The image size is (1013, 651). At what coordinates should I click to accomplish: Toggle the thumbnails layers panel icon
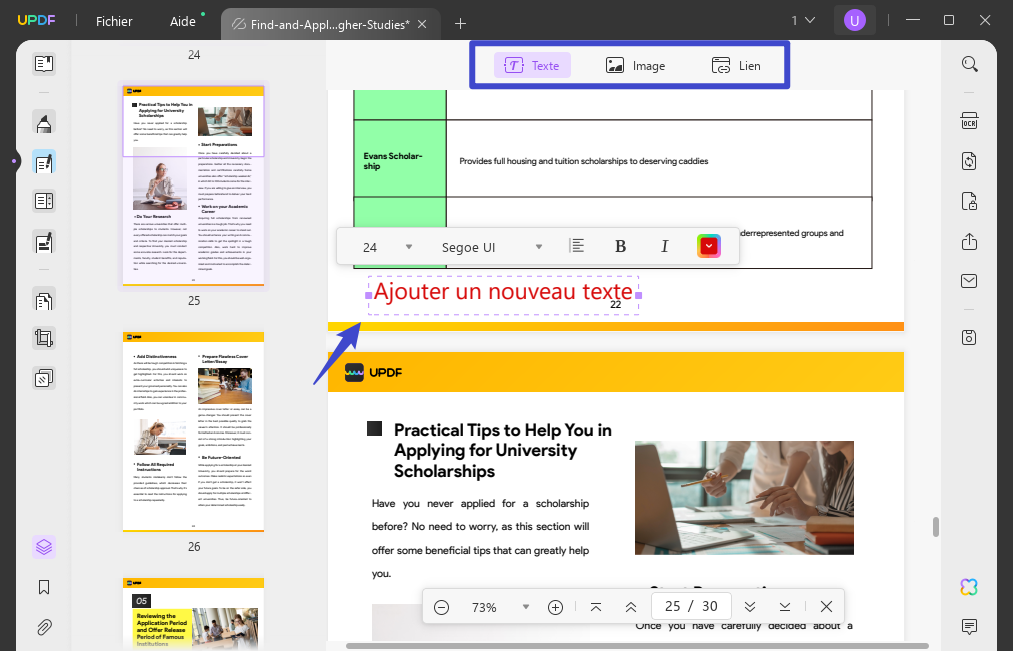pos(44,547)
